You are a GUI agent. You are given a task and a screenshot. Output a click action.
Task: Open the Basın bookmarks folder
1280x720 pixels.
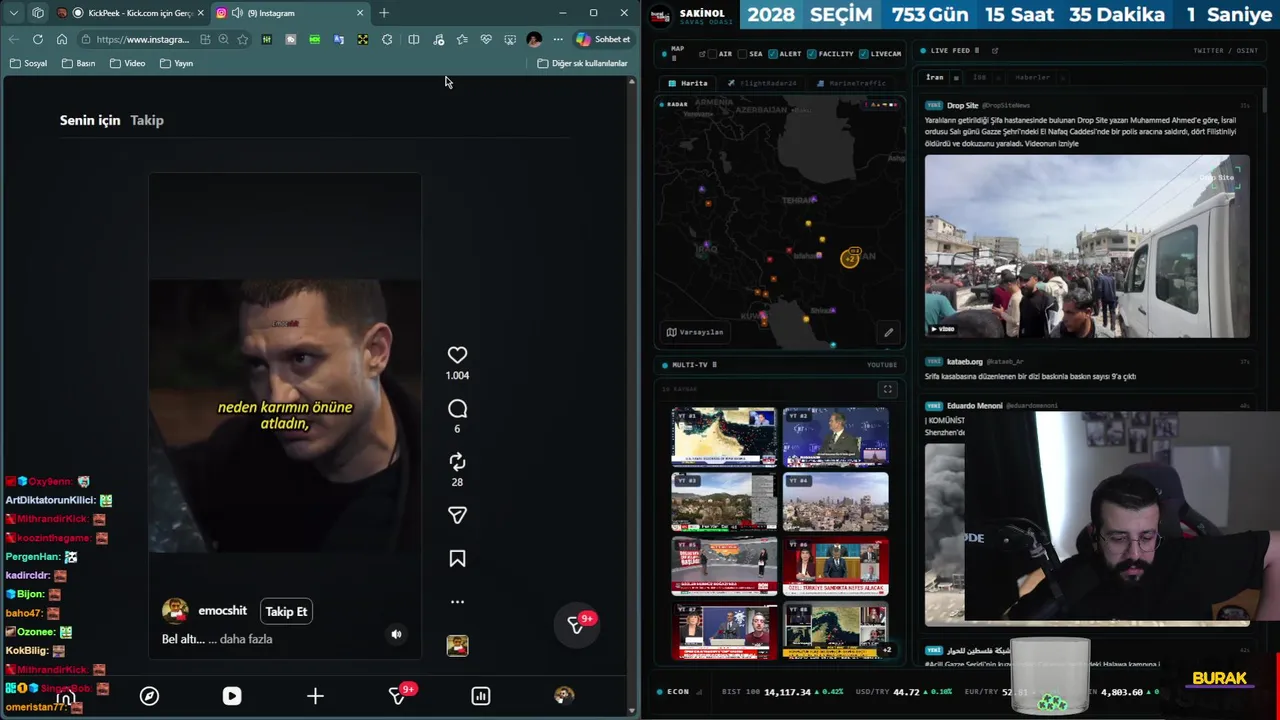(x=79, y=63)
